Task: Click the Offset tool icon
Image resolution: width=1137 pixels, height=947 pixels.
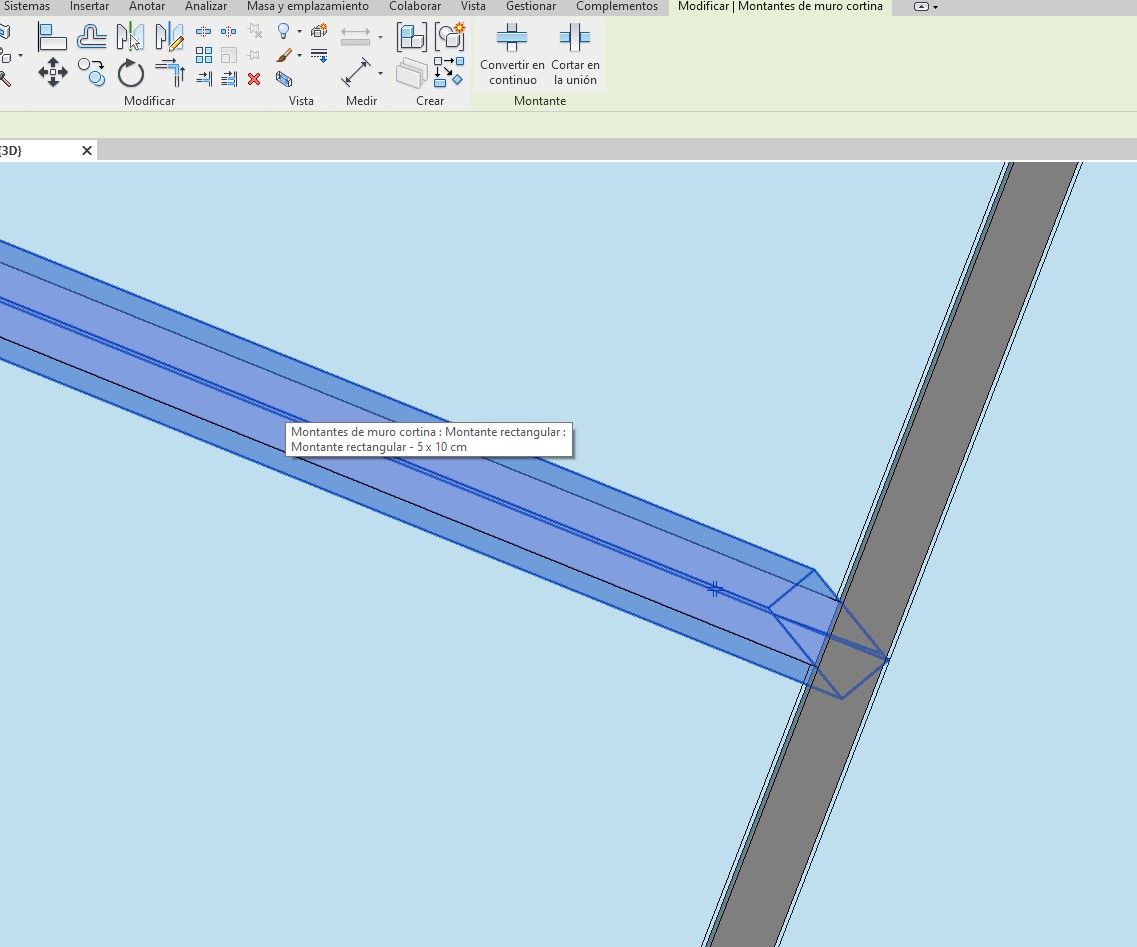Action: [x=91, y=38]
